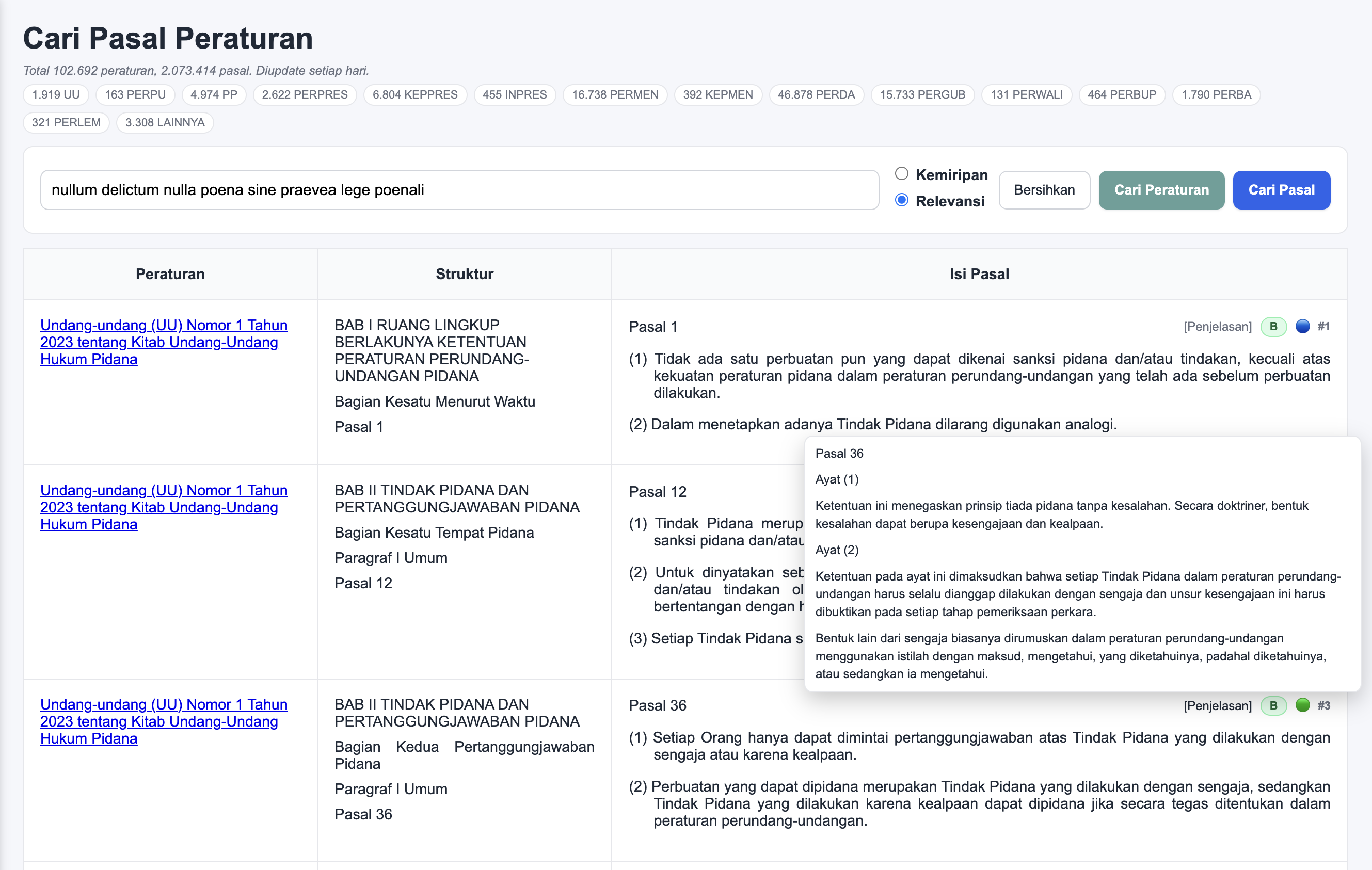
Task: Filter by the 4.974 PP tag
Action: pyautogui.click(x=214, y=94)
